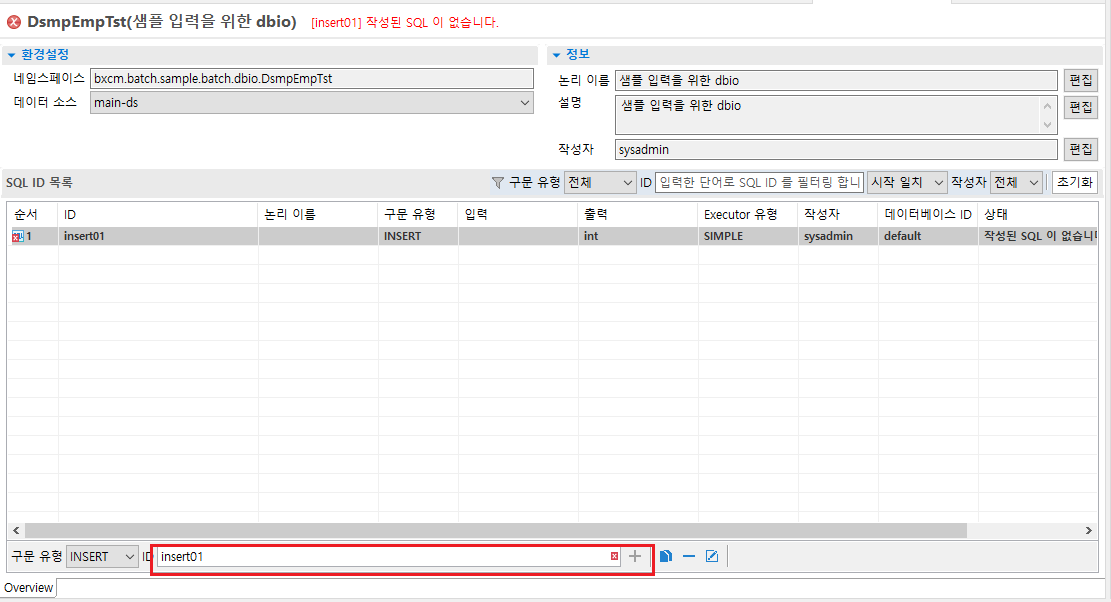The image size is (1111, 602).
Task: Switch to the Overview tab
Action: click(x=28, y=588)
